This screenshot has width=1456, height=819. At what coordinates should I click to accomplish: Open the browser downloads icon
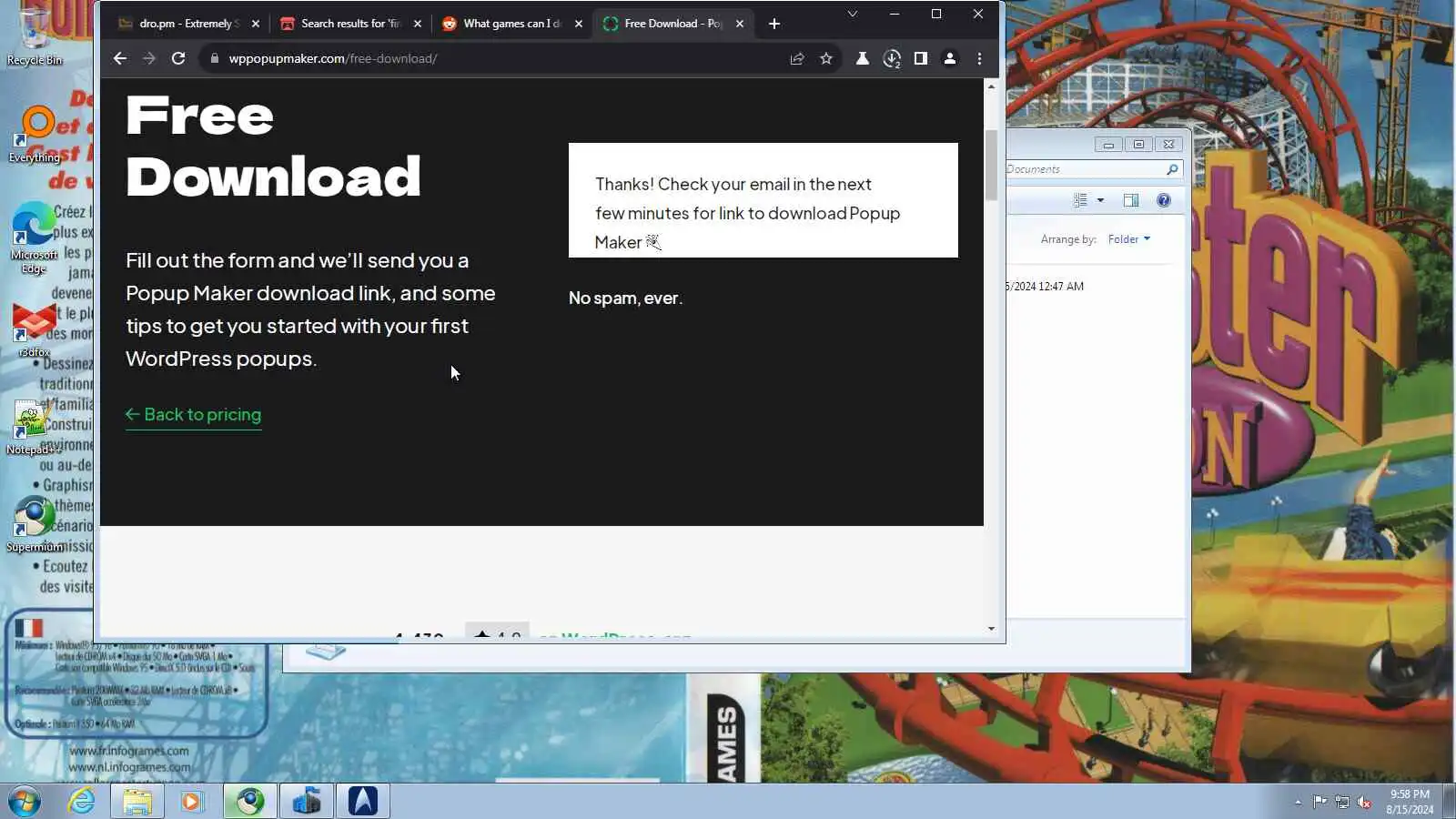892,59
